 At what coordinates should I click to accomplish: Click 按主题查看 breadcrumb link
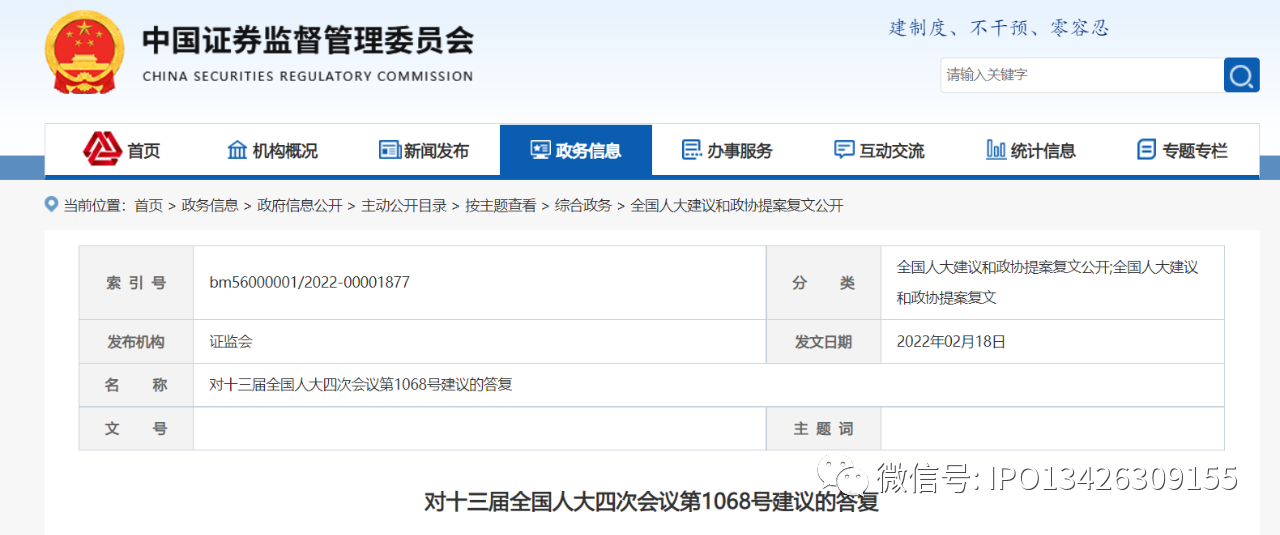pos(501,205)
